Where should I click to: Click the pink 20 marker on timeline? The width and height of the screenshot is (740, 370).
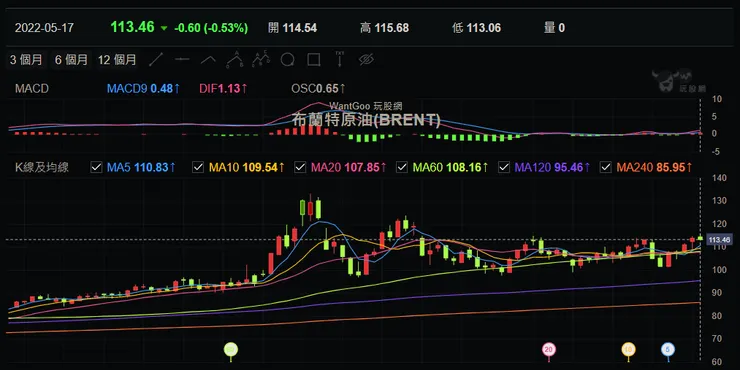pos(548,350)
